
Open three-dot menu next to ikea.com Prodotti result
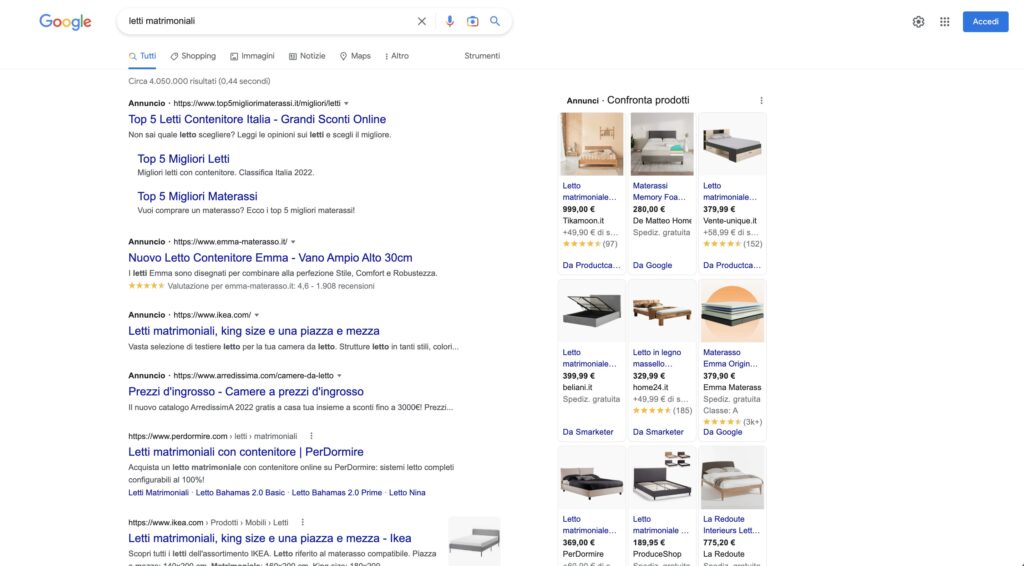(x=302, y=522)
